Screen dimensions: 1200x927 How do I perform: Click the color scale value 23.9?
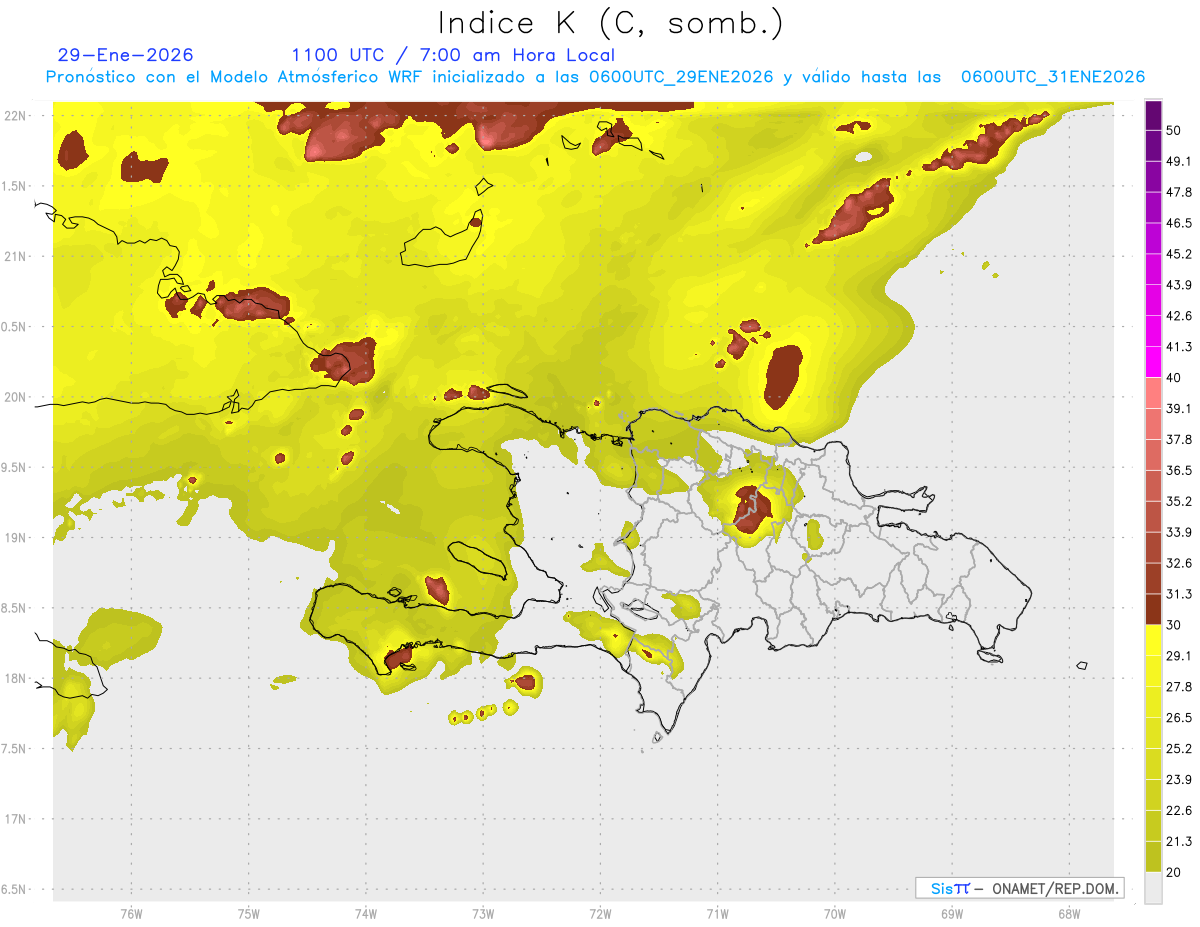(1179, 780)
